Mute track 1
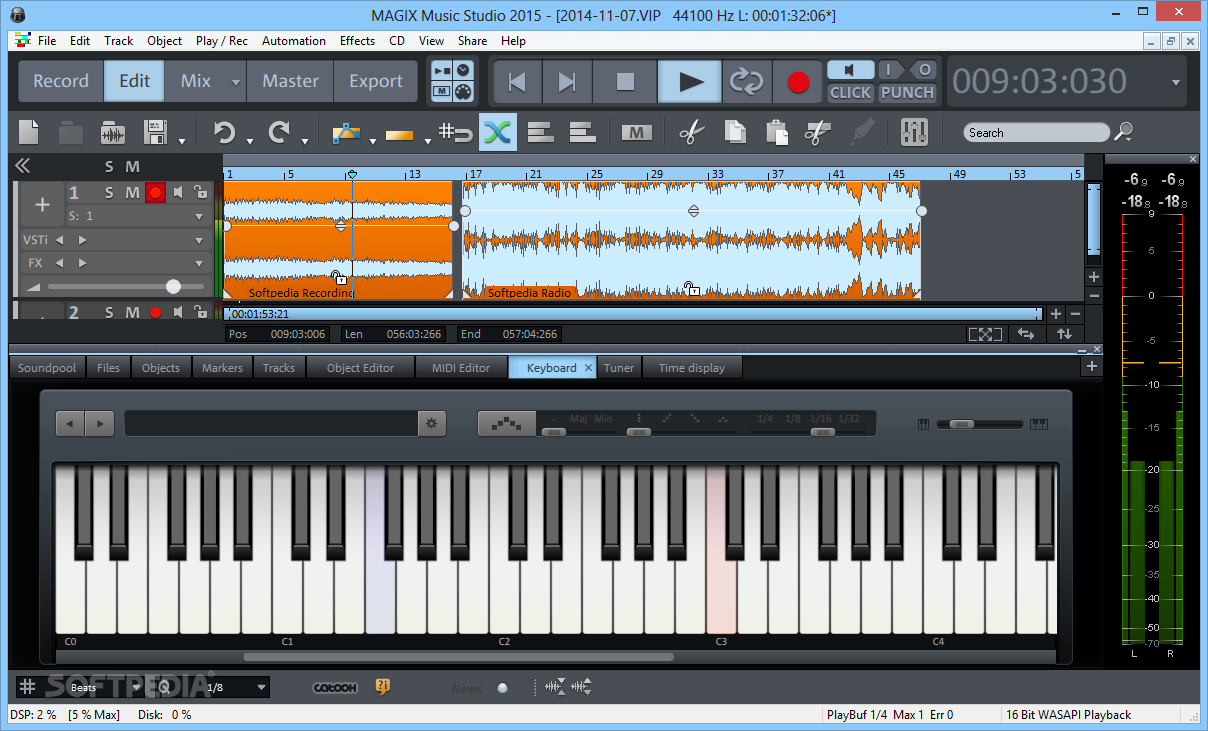1208x731 pixels. (132, 192)
